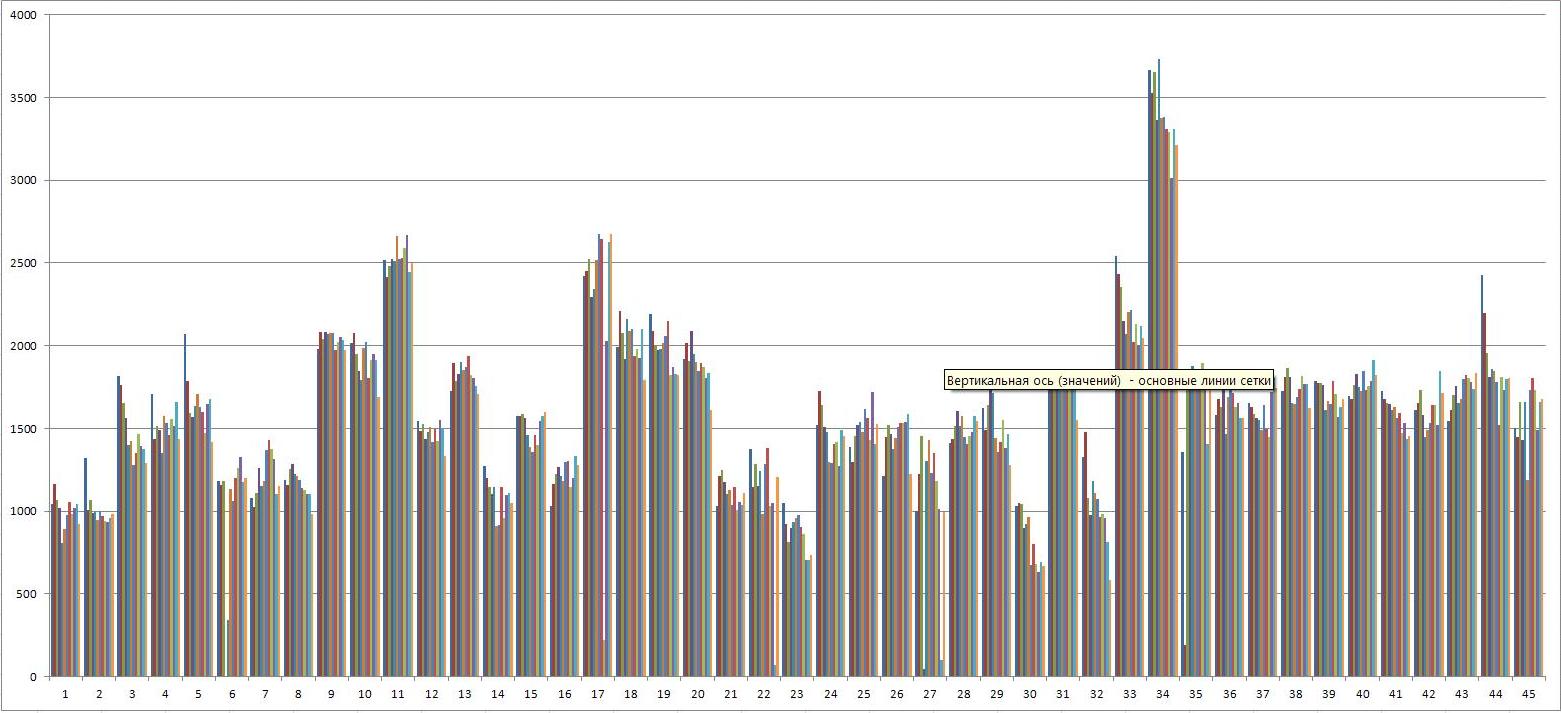Image resolution: width=1561 pixels, height=713 pixels.
Task: Click the vertical axis label 4000
Action: click(24, 15)
